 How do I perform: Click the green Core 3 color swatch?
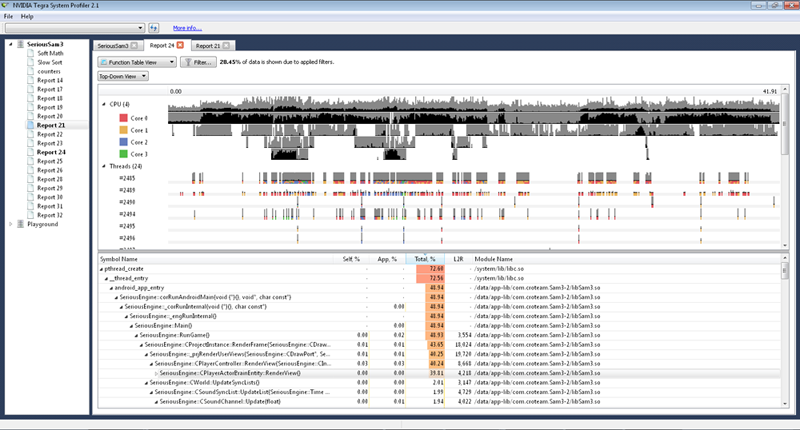pos(123,154)
